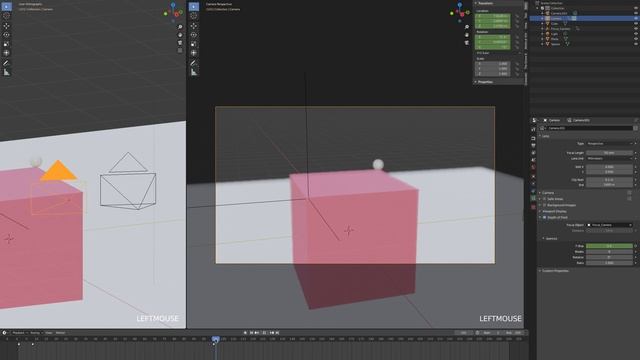Open the rotation mode XYZ Euler dropdown

click(498, 53)
